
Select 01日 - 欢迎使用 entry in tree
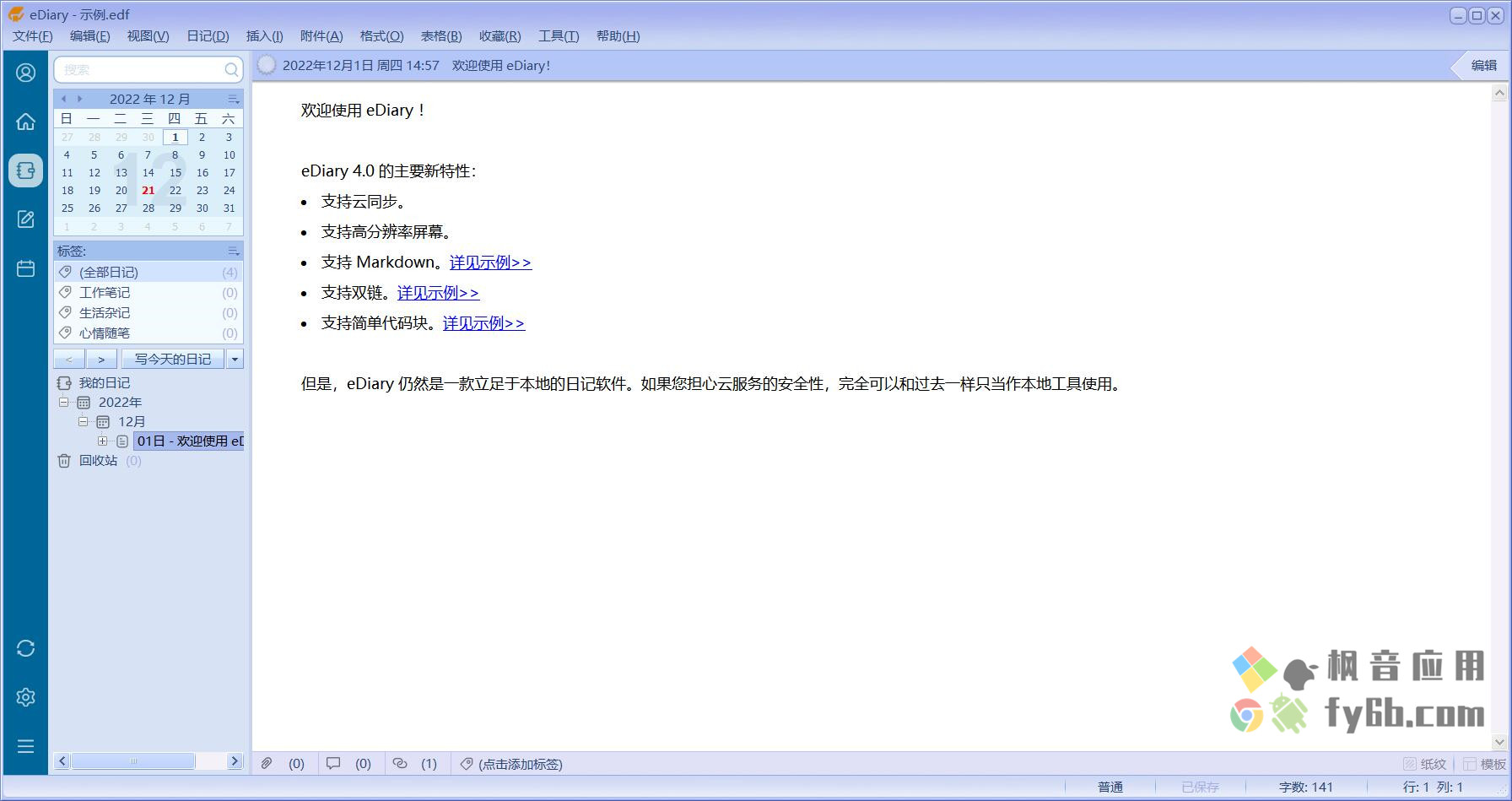(189, 441)
